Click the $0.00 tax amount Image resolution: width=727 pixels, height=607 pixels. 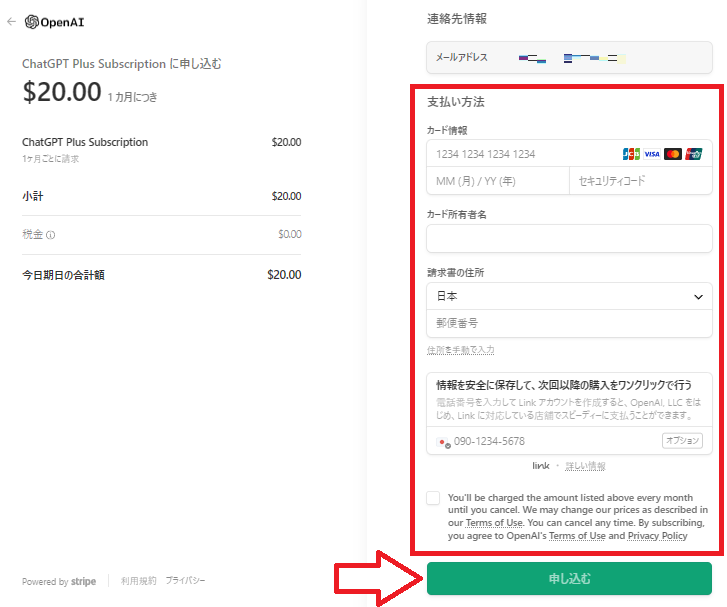[x=290, y=235]
